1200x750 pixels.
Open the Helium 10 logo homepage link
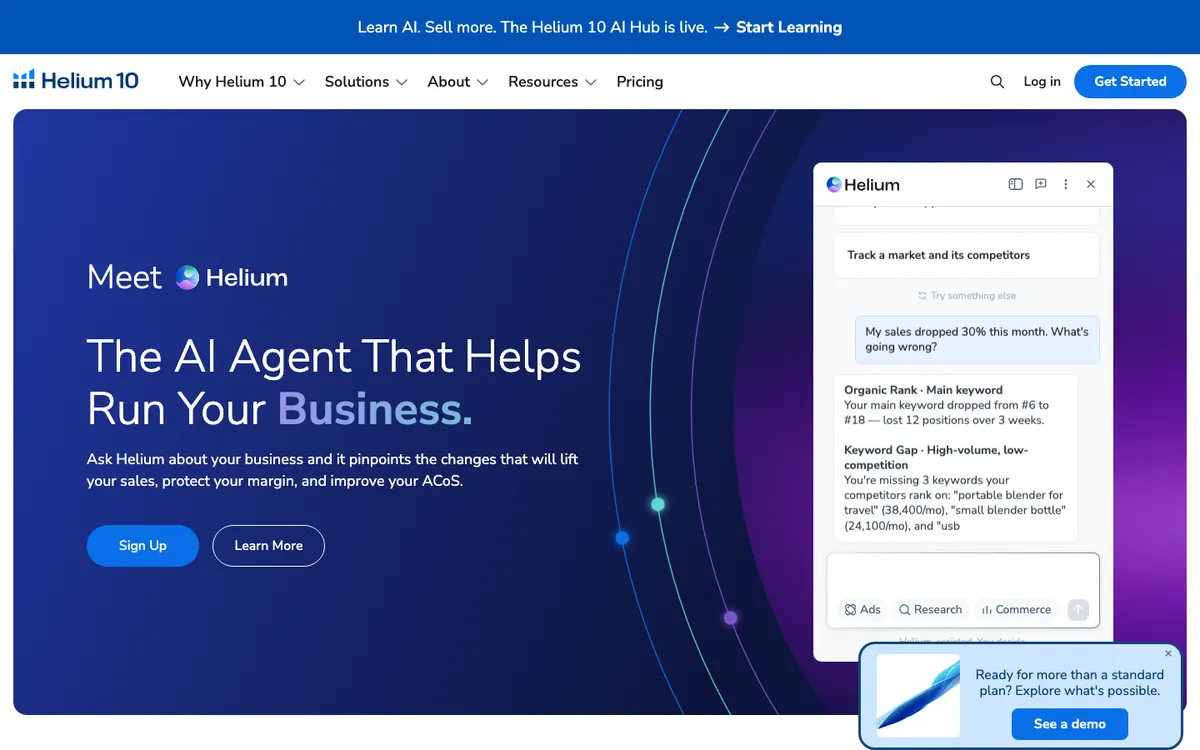point(76,81)
